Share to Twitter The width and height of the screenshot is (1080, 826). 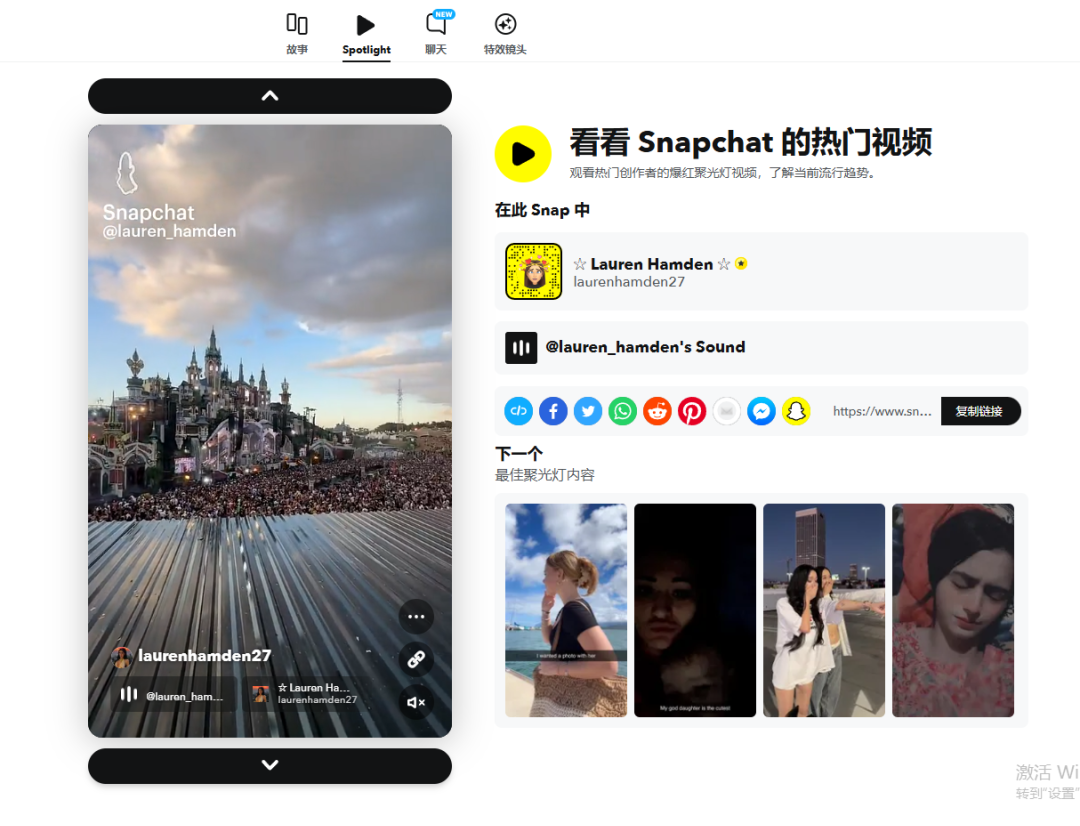click(x=588, y=411)
